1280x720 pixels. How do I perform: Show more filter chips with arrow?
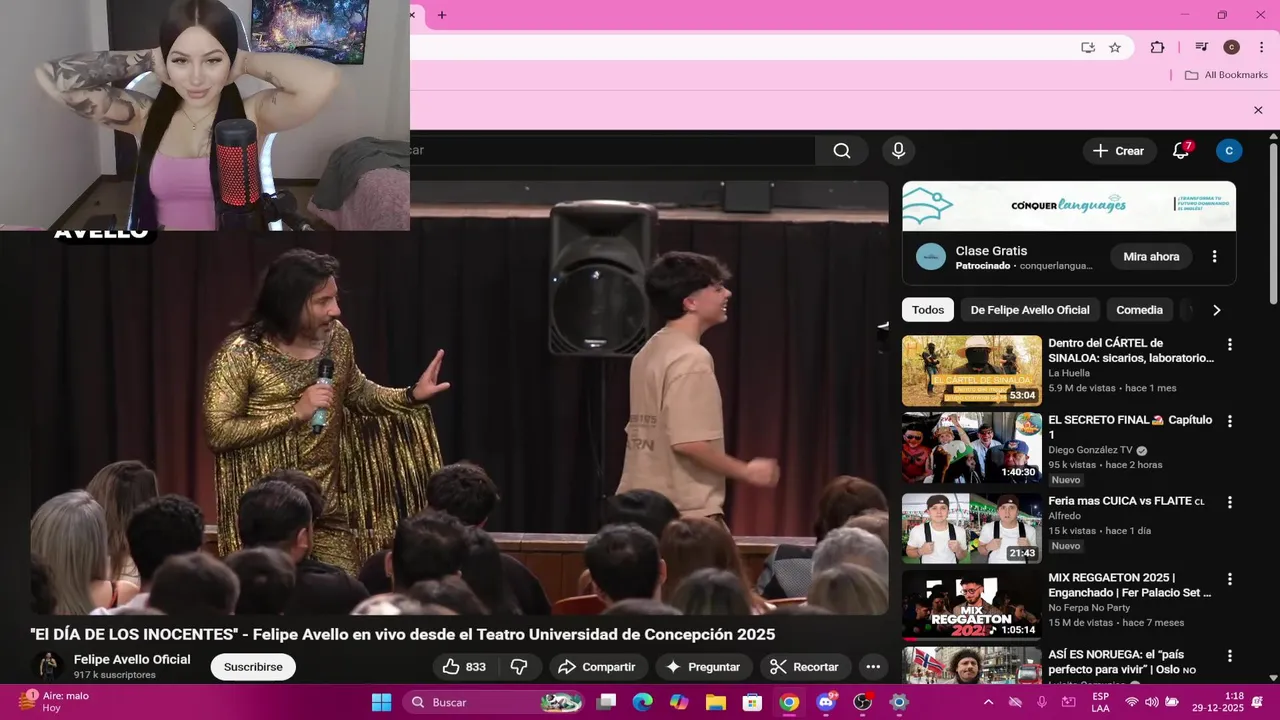pos(1216,310)
